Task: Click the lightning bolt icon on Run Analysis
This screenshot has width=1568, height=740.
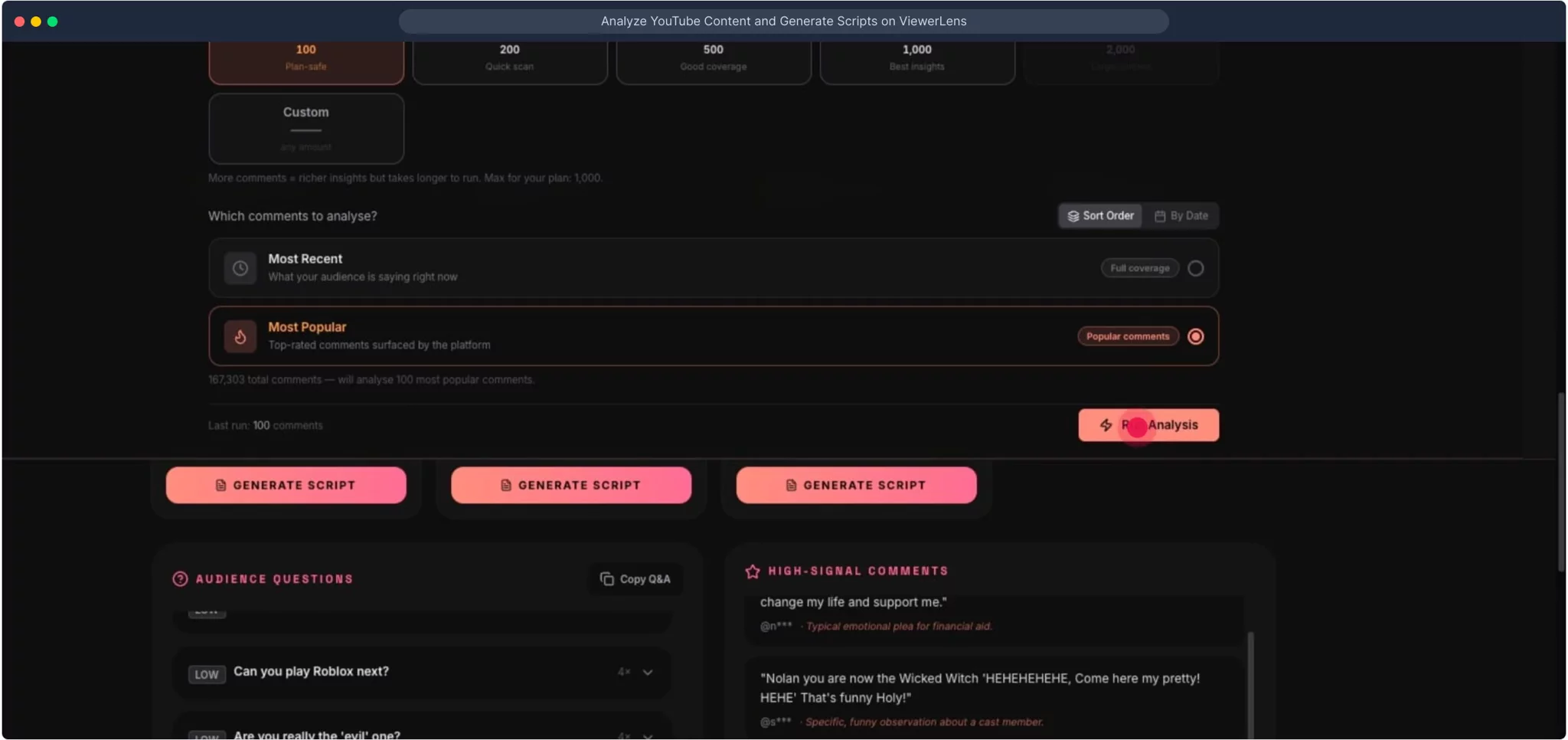Action: pyautogui.click(x=1106, y=425)
